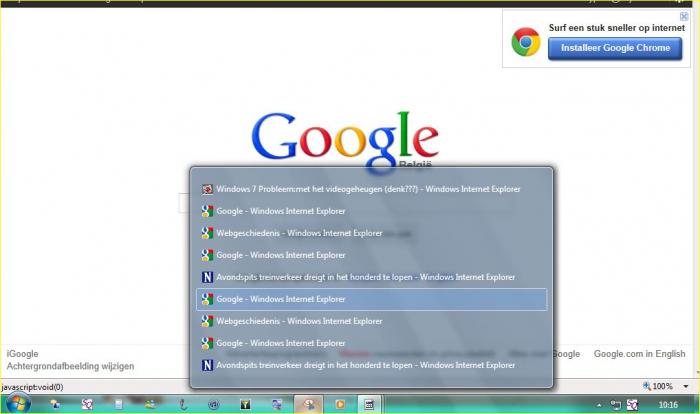The height and width of the screenshot is (414, 700).
Task: Click the first pinned taskbar icon next to Start
Action: (55, 405)
